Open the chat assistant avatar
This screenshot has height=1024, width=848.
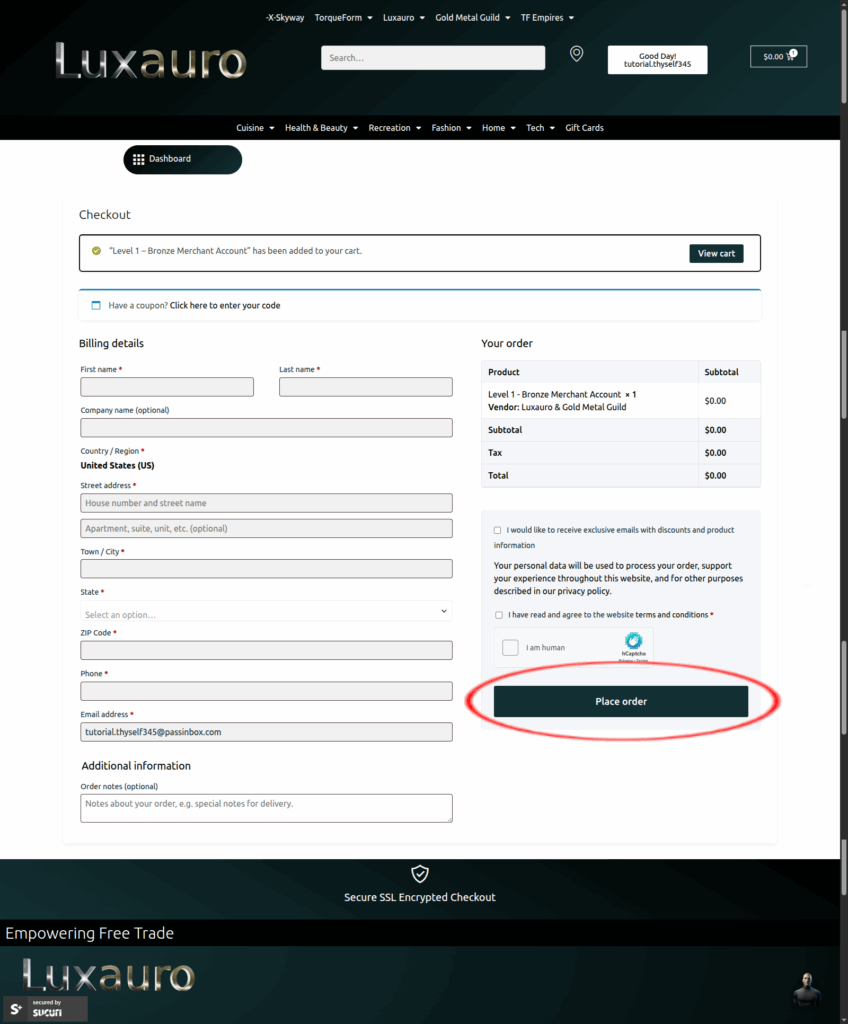(x=807, y=989)
